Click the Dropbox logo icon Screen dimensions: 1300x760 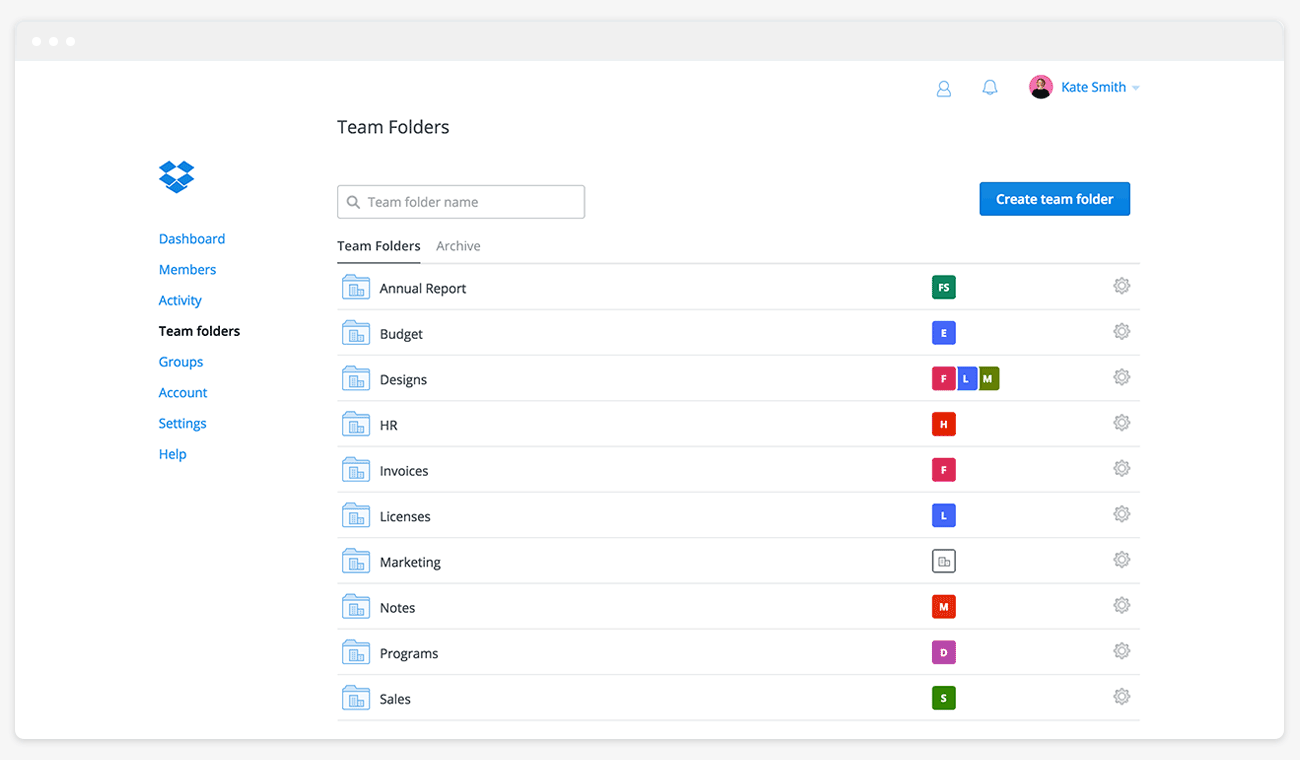click(x=176, y=177)
